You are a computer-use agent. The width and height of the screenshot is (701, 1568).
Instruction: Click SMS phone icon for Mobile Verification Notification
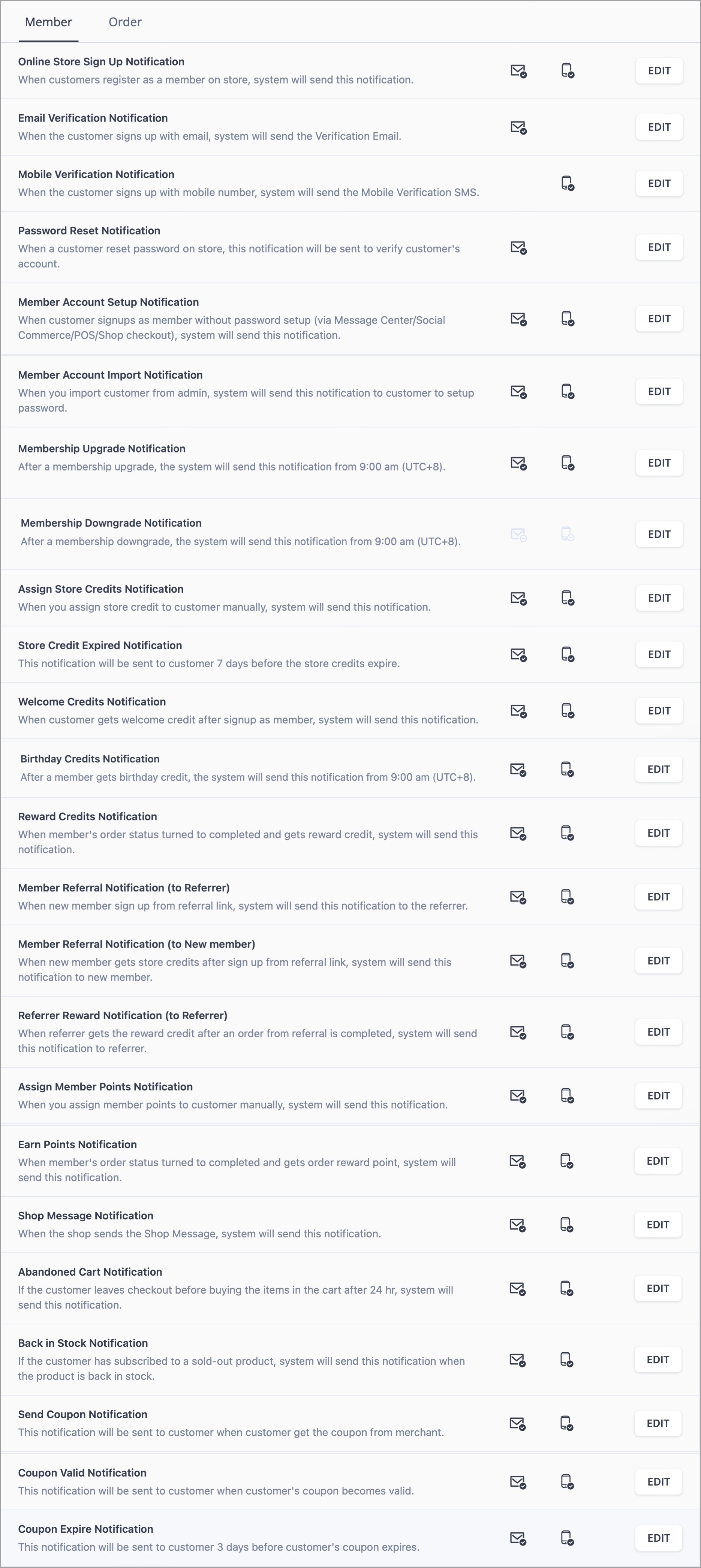[568, 183]
